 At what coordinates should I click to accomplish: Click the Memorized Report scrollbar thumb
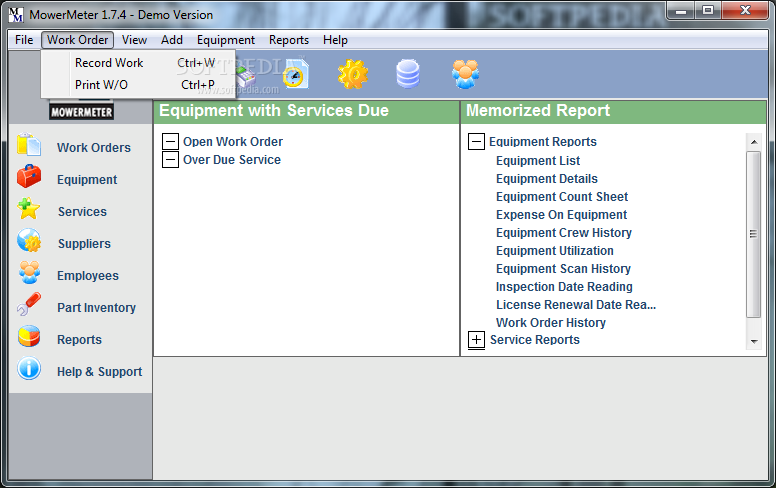(x=754, y=234)
